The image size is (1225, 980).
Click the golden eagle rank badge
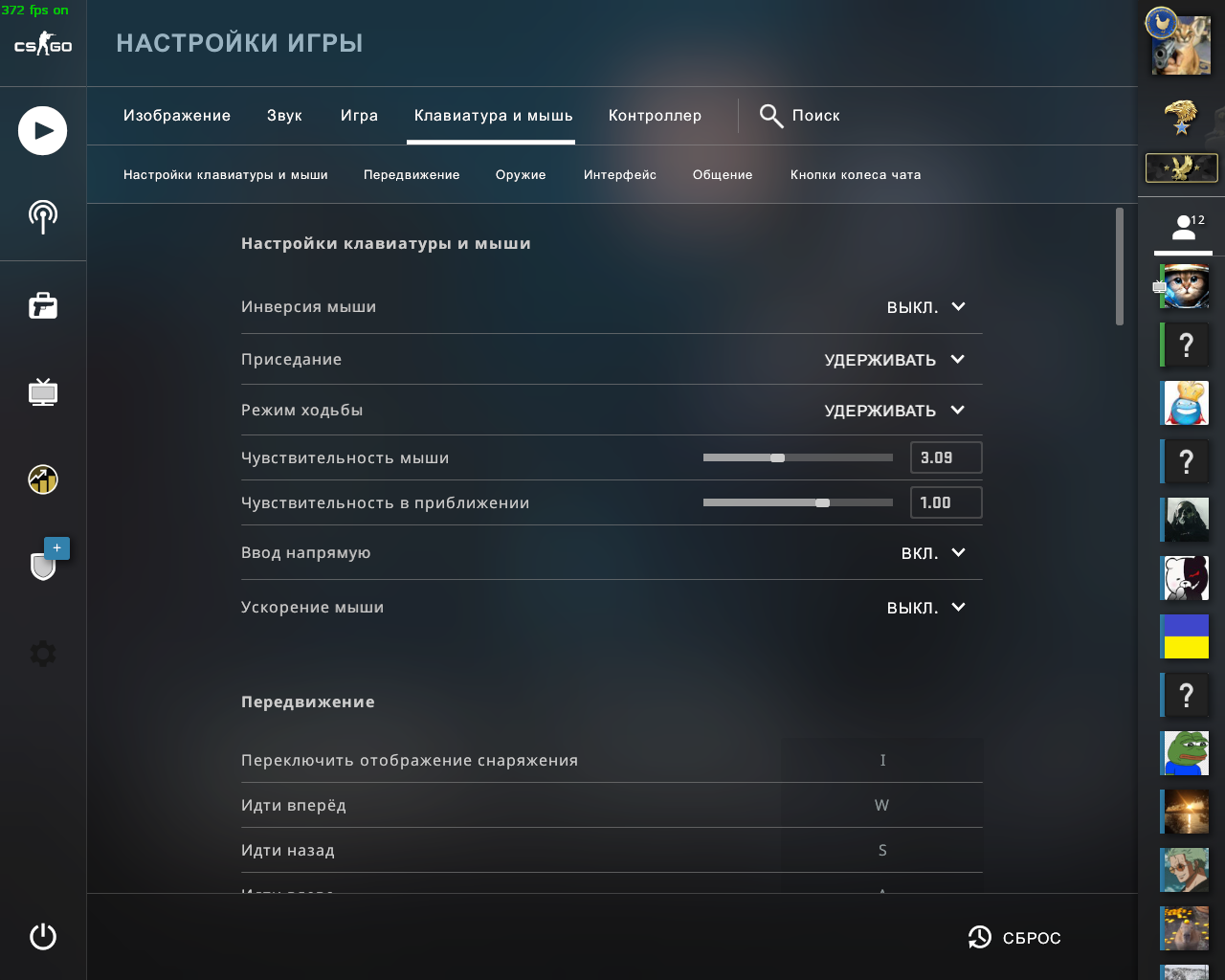coord(1182,118)
